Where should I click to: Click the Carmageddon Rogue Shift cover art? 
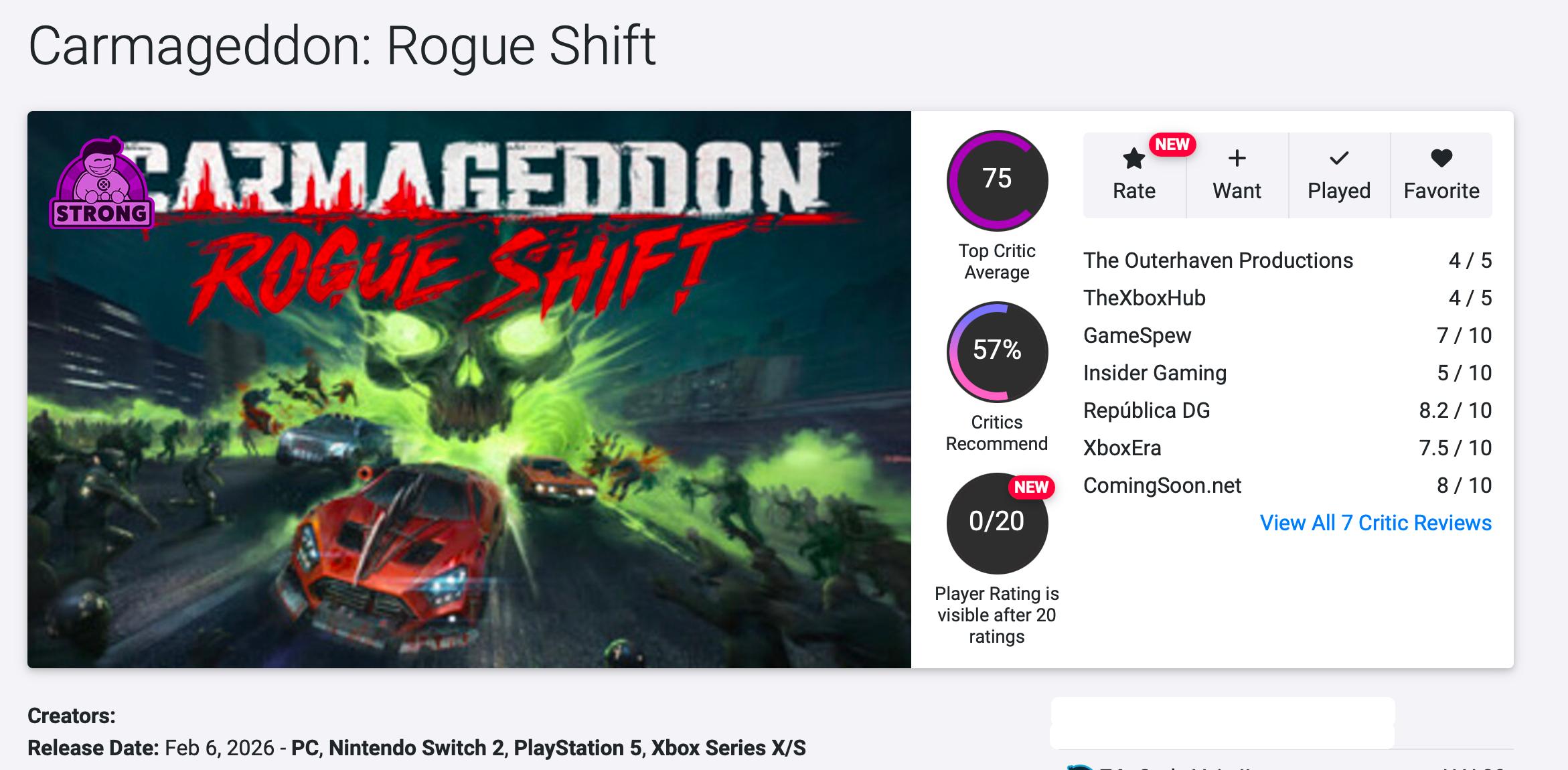click(469, 402)
